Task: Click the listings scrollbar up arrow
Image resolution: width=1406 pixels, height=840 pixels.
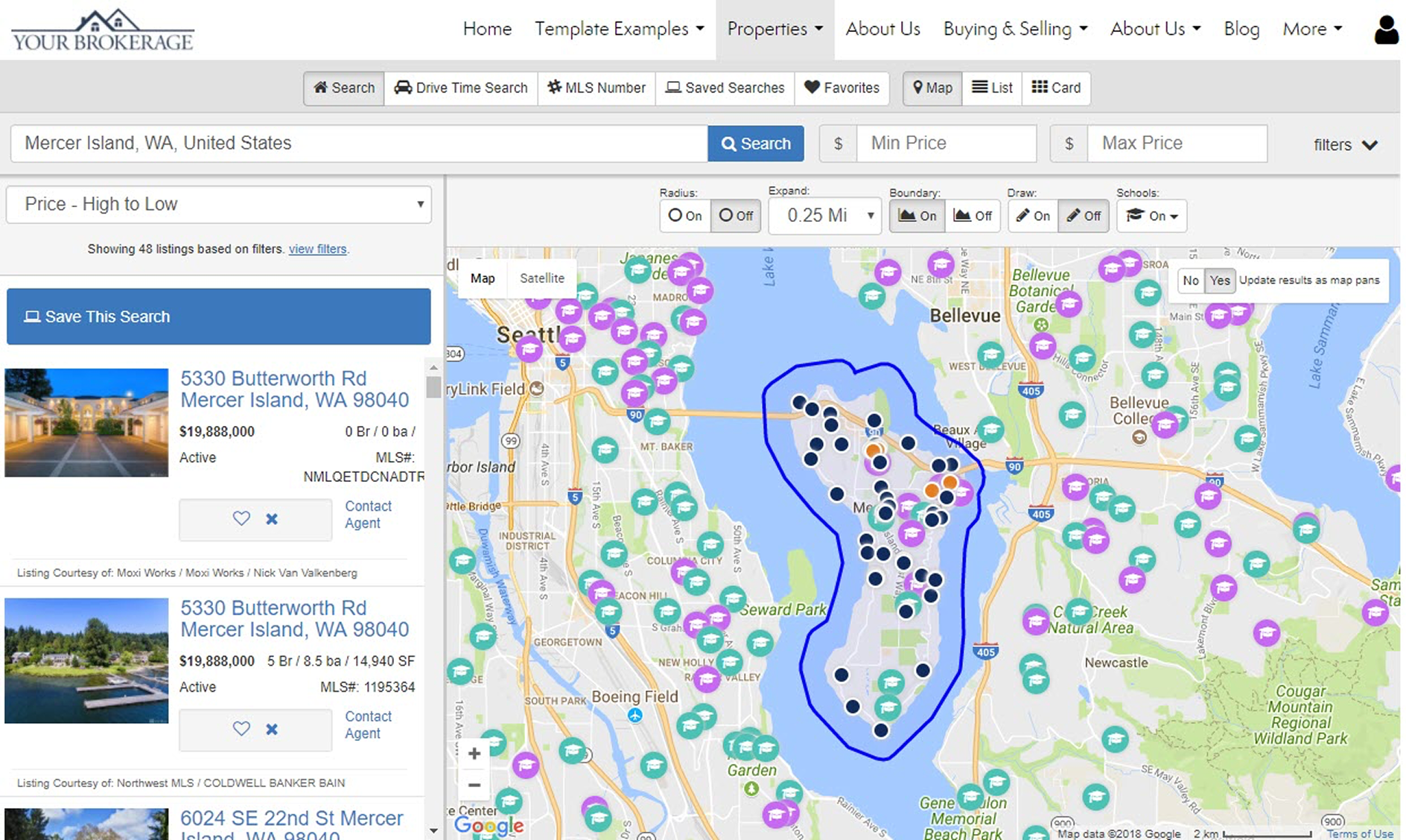Action: (x=433, y=367)
